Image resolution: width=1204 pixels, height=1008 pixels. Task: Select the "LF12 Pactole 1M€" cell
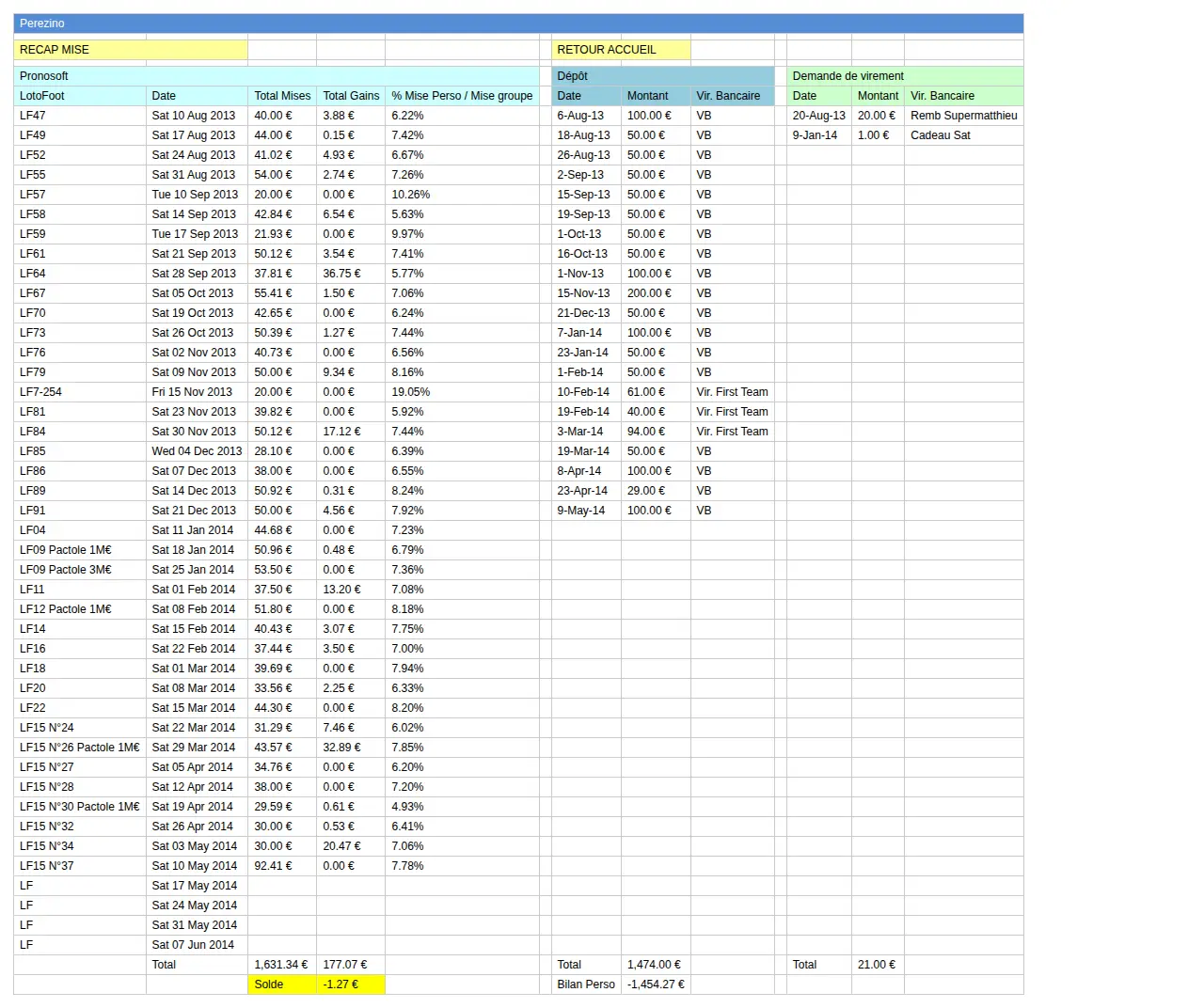(x=80, y=609)
